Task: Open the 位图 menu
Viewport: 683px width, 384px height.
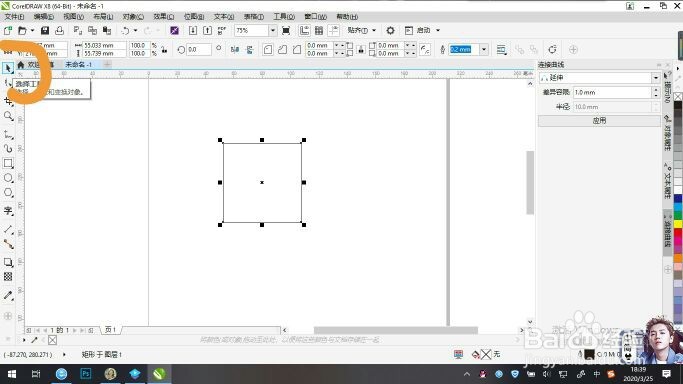Action: point(194,17)
